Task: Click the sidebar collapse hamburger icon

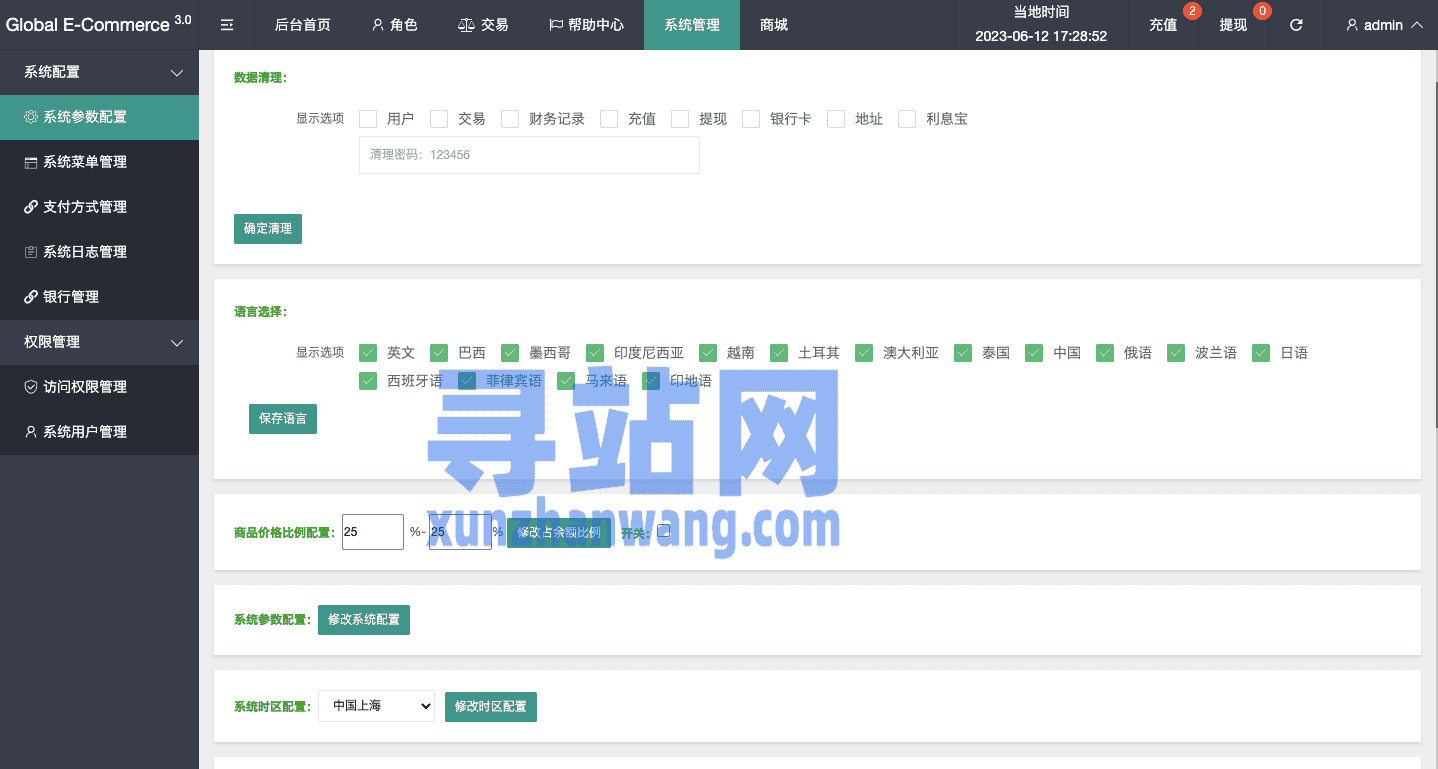Action: tap(227, 25)
